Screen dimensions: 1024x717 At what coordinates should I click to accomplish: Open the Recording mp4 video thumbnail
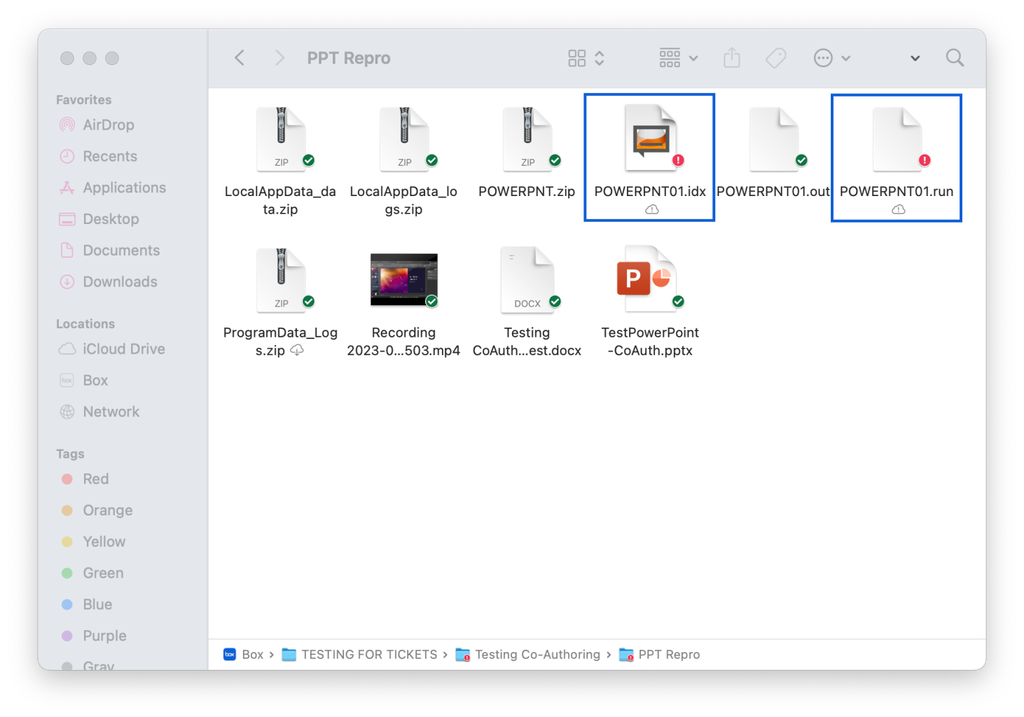404,280
